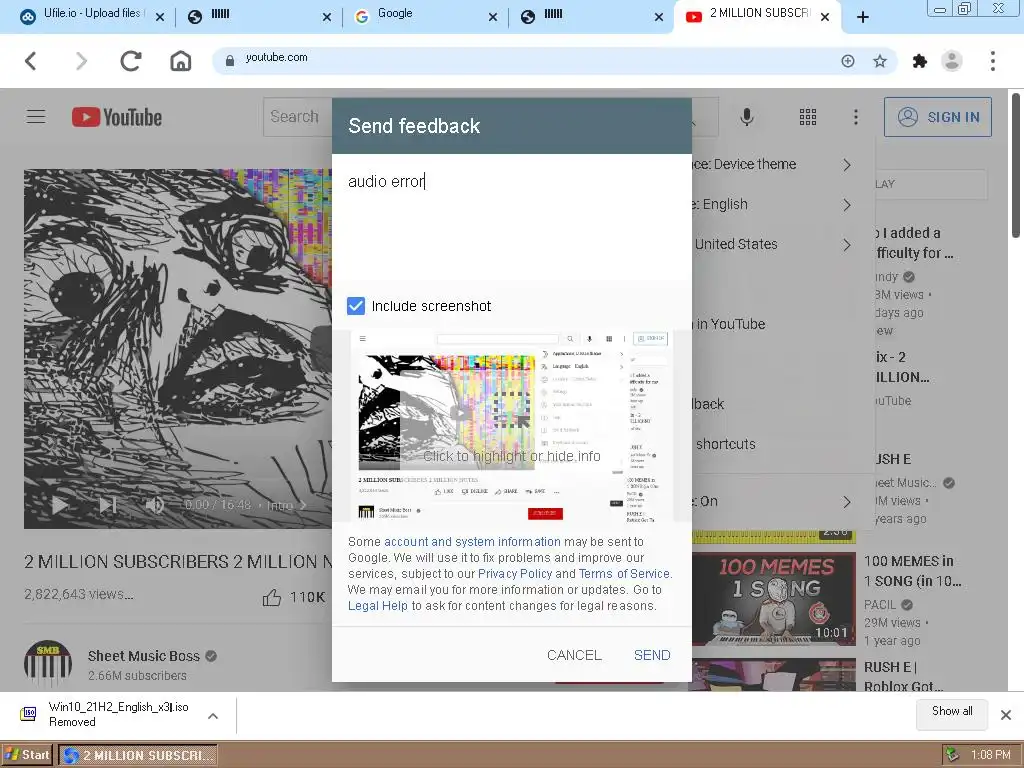Open the Sheet Music Boss channel name
Image resolution: width=1024 pixels, height=768 pixels.
click(144, 656)
